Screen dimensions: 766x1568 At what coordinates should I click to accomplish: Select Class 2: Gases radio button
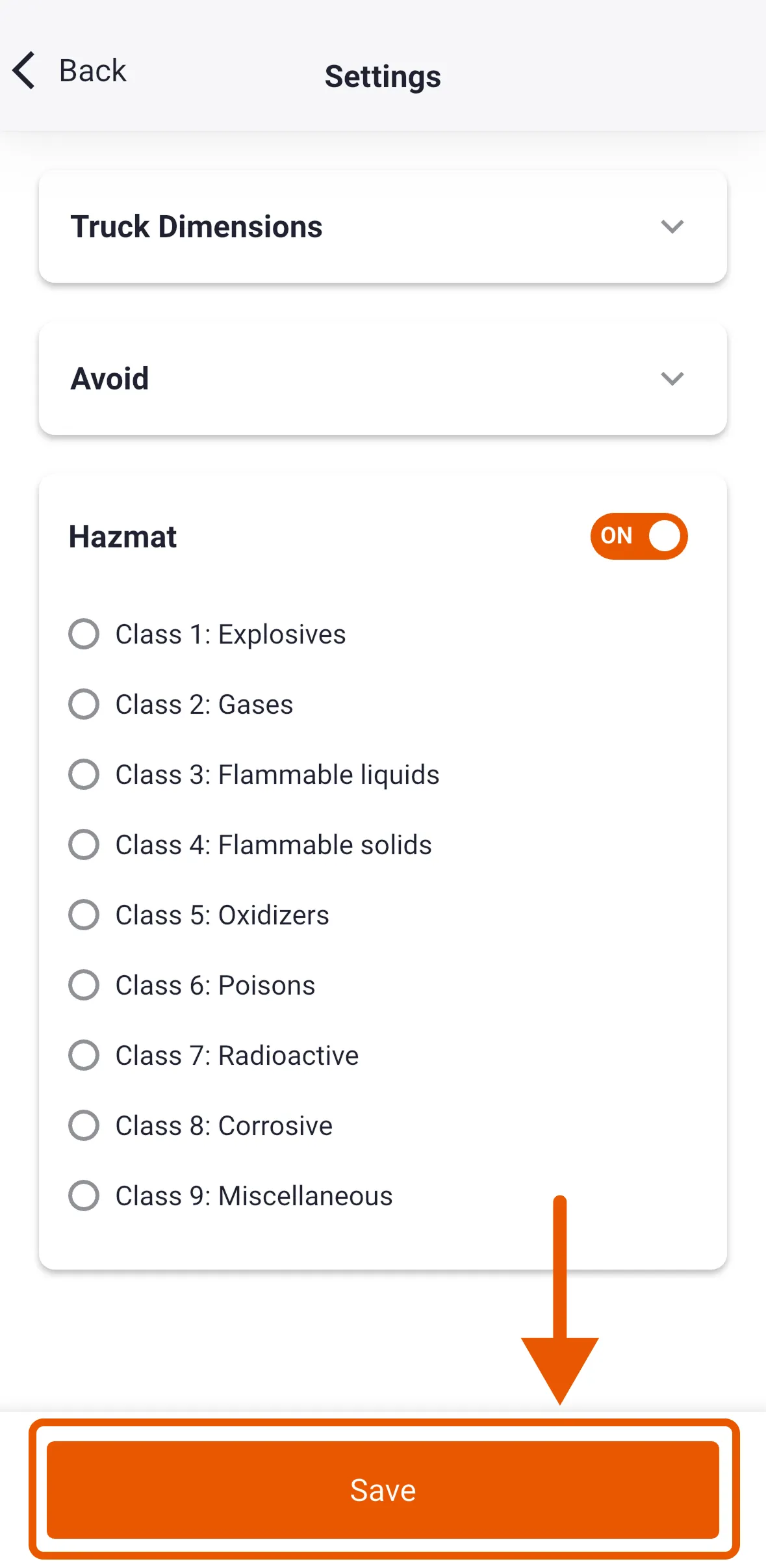click(84, 704)
